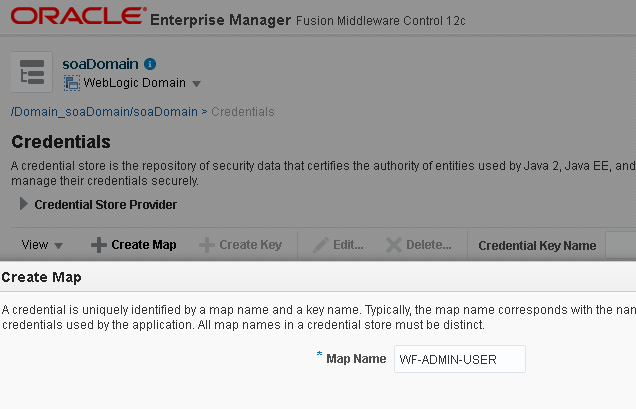Open the soaDomain information icon
The image size is (636, 409).
point(150,64)
